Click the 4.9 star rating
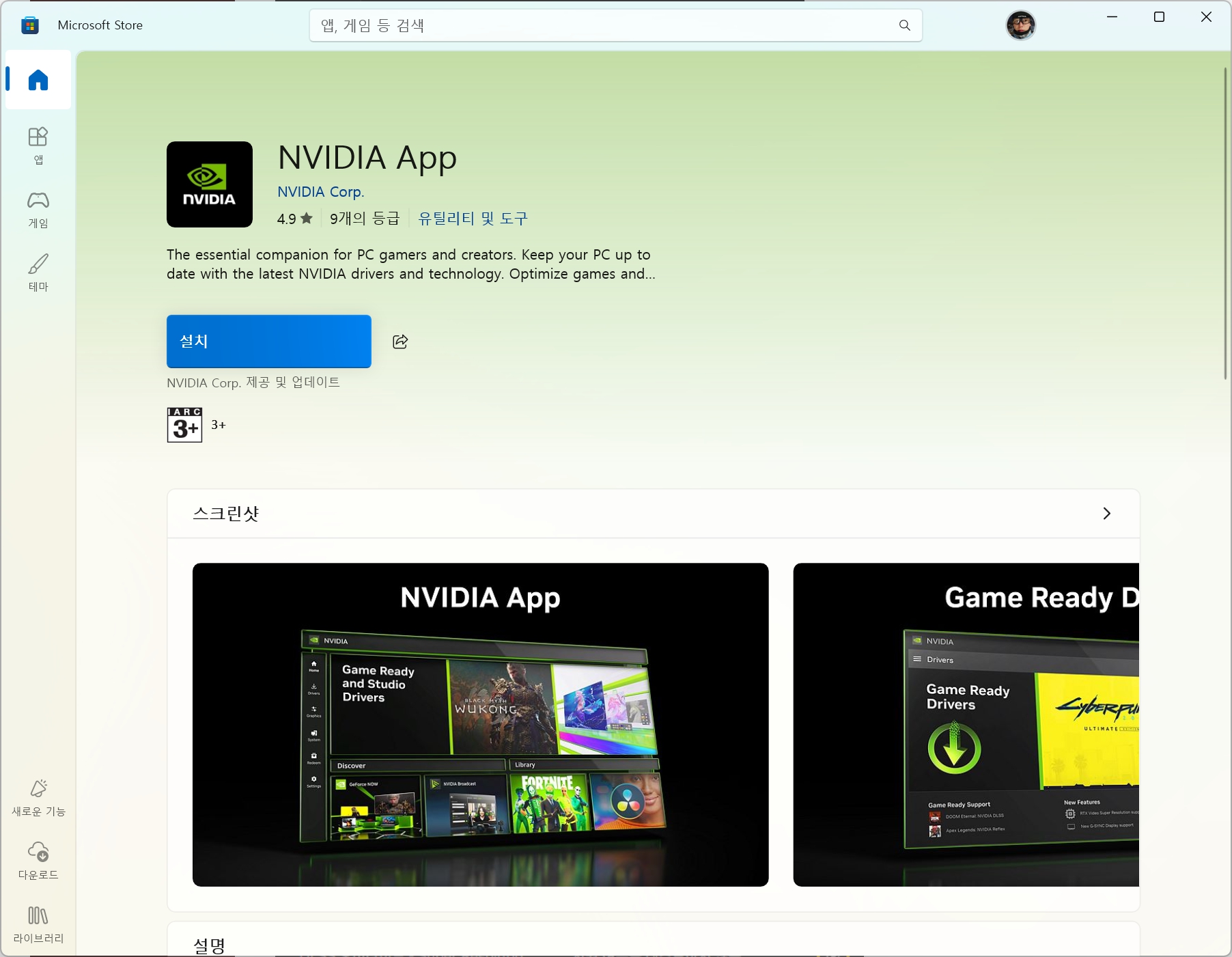Image resolution: width=1232 pixels, height=957 pixels. pyautogui.click(x=294, y=219)
